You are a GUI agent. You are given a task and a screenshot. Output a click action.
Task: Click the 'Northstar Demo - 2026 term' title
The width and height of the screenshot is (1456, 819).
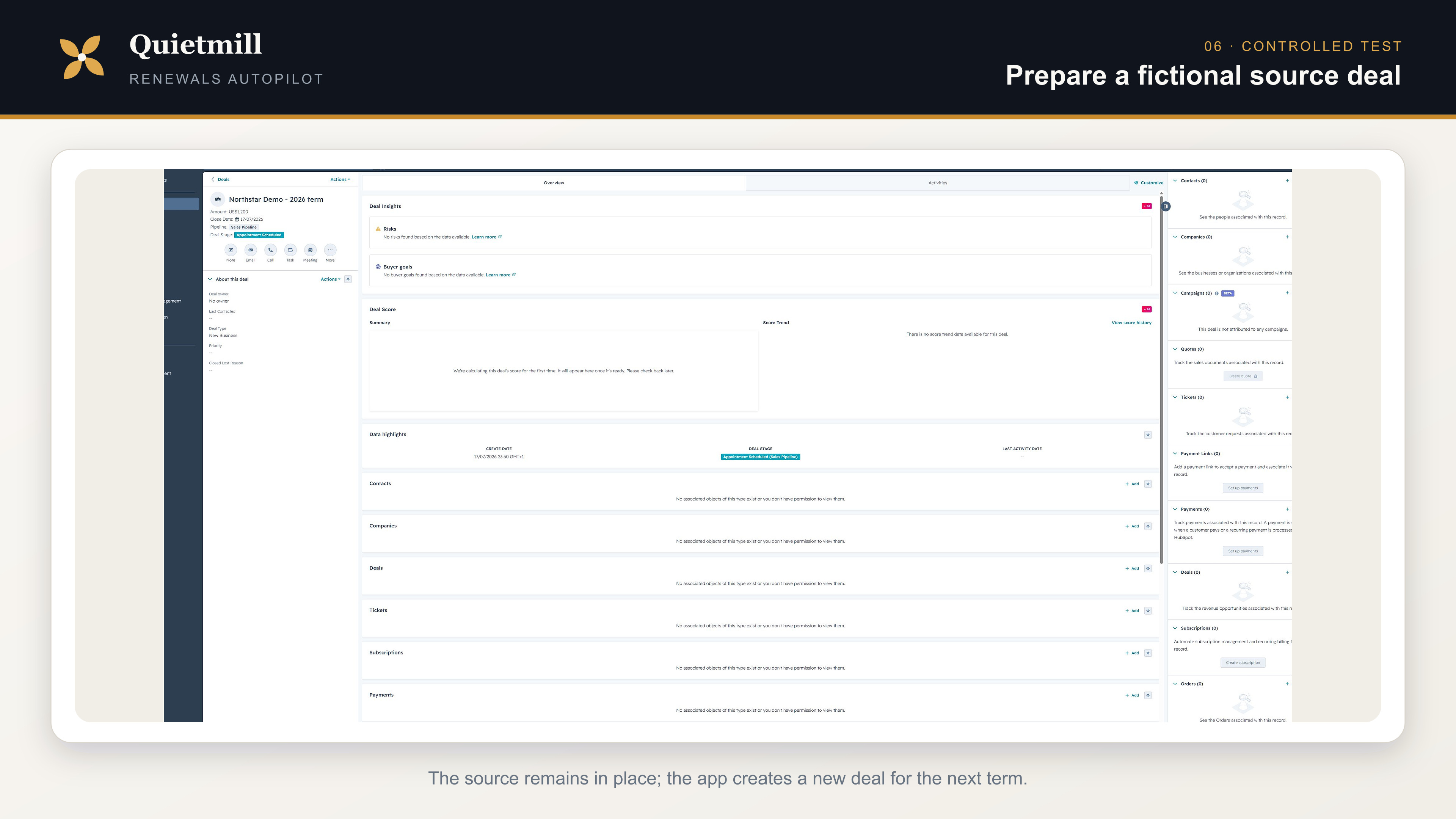(276, 199)
